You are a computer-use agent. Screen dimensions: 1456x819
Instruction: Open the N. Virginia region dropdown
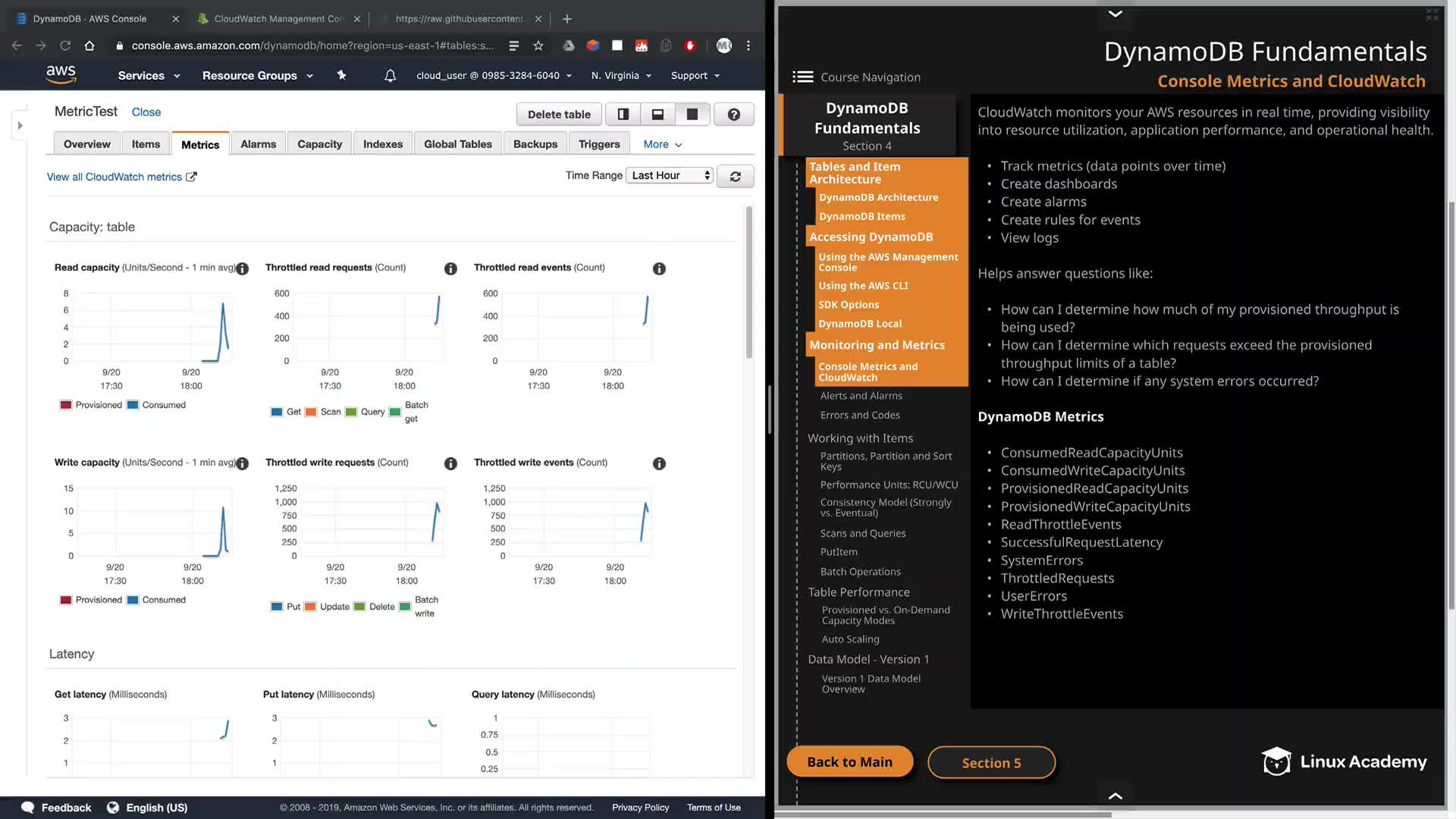pos(621,76)
